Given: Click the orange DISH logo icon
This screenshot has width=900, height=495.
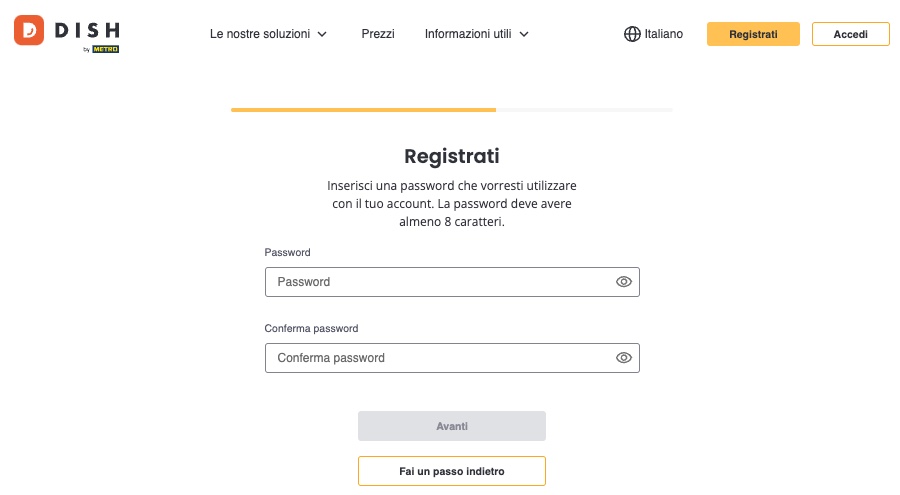Looking at the screenshot, I should (29, 30).
